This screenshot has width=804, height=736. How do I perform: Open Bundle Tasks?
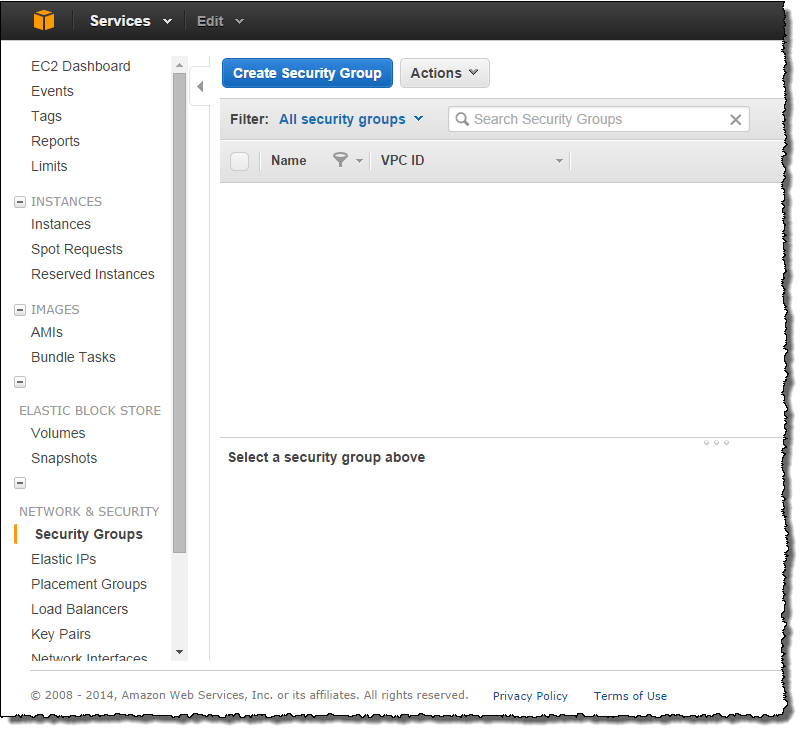[73, 357]
